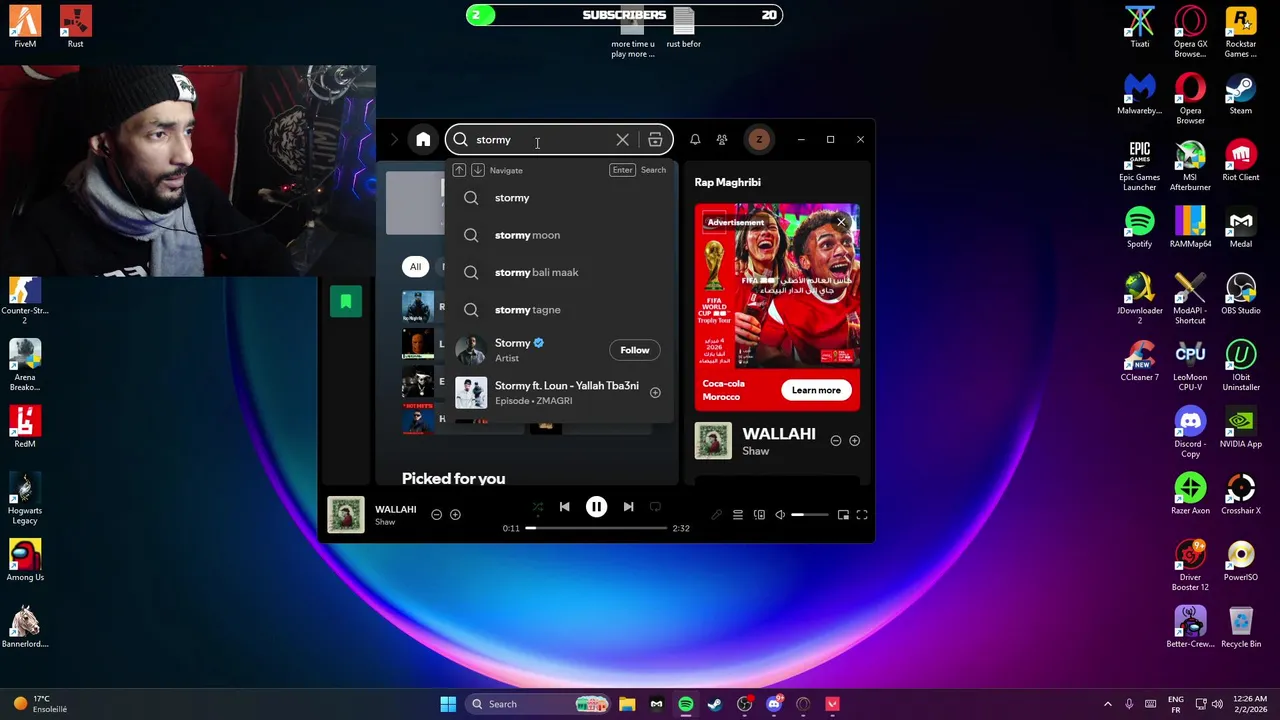Image resolution: width=1280 pixels, height=720 pixels.
Task: Select the 'All' filter chip
Action: click(x=415, y=266)
